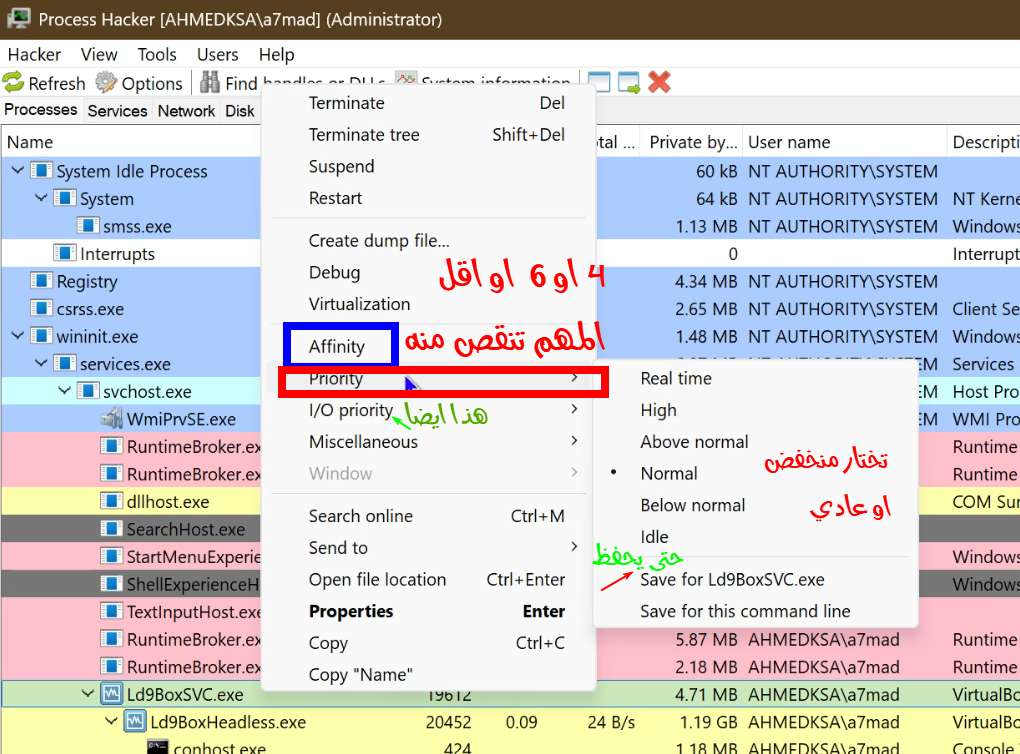Screen dimensions: 1020x754
Task: Click the Refresh toolbar icon
Action: [x=13, y=83]
